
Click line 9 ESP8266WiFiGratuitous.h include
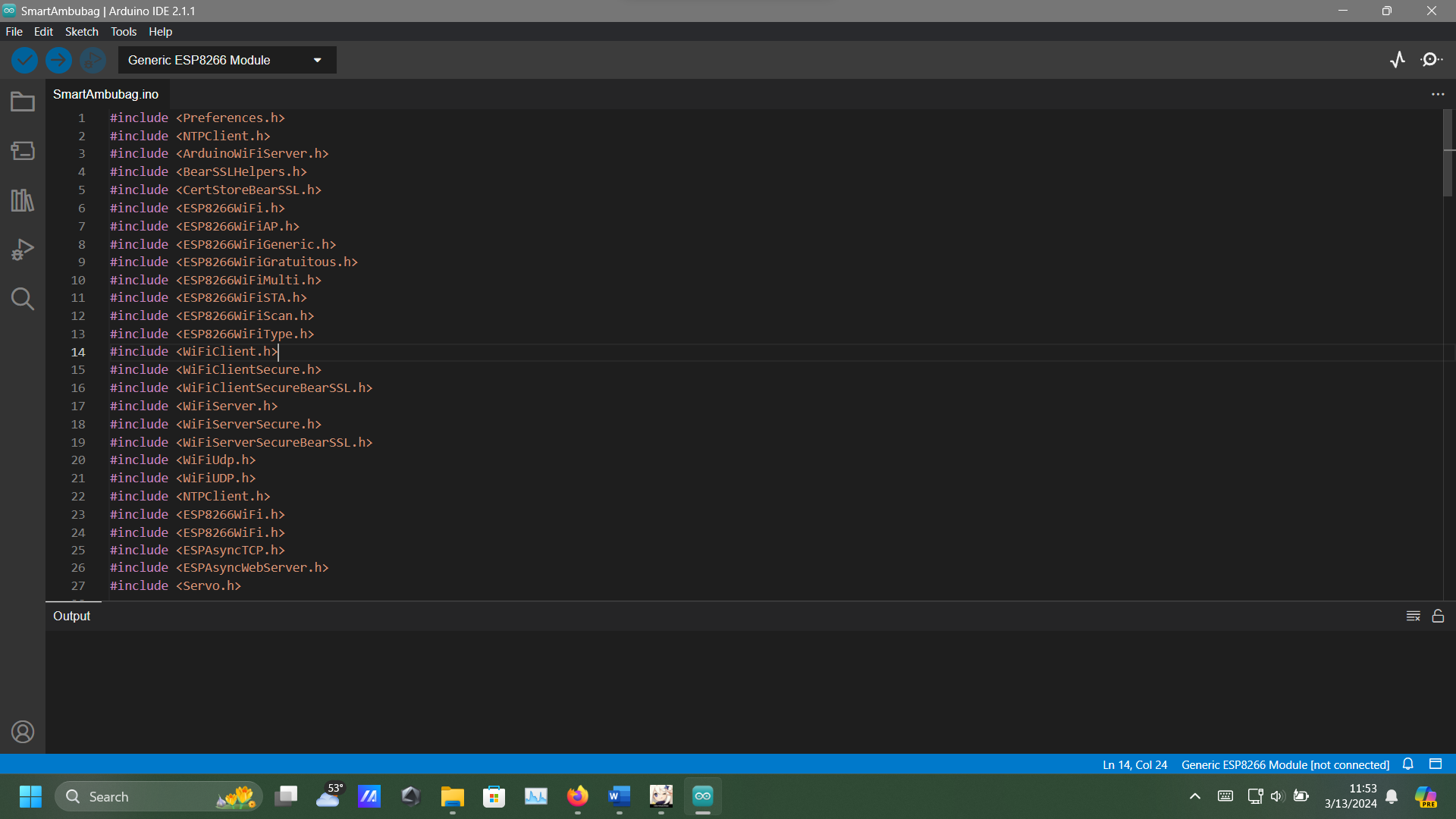pyautogui.click(x=234, y=262)
